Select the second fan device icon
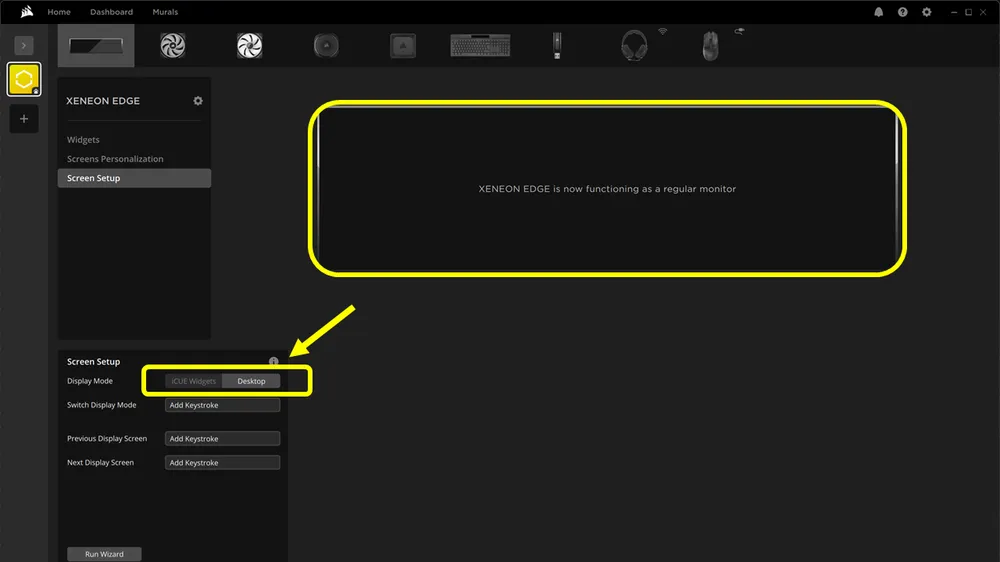 coord(249,45)
